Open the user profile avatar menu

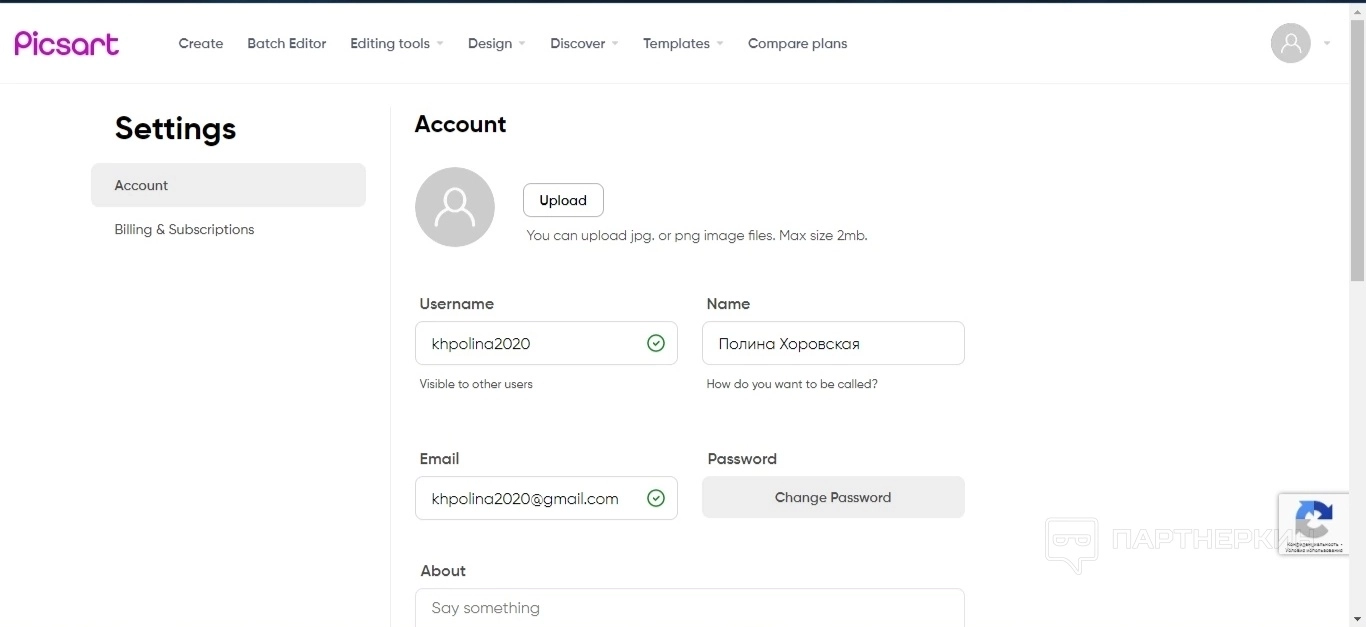1290,43
